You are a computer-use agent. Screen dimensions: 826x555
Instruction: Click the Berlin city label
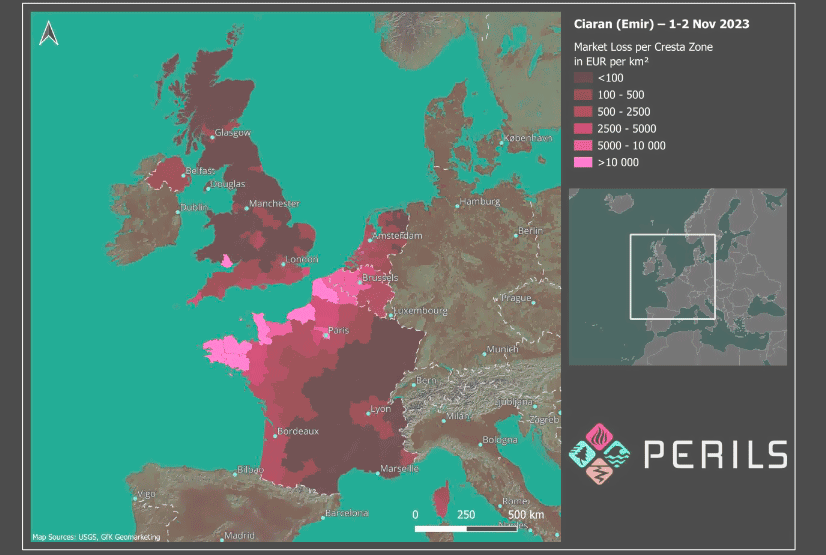pos(530,231)
